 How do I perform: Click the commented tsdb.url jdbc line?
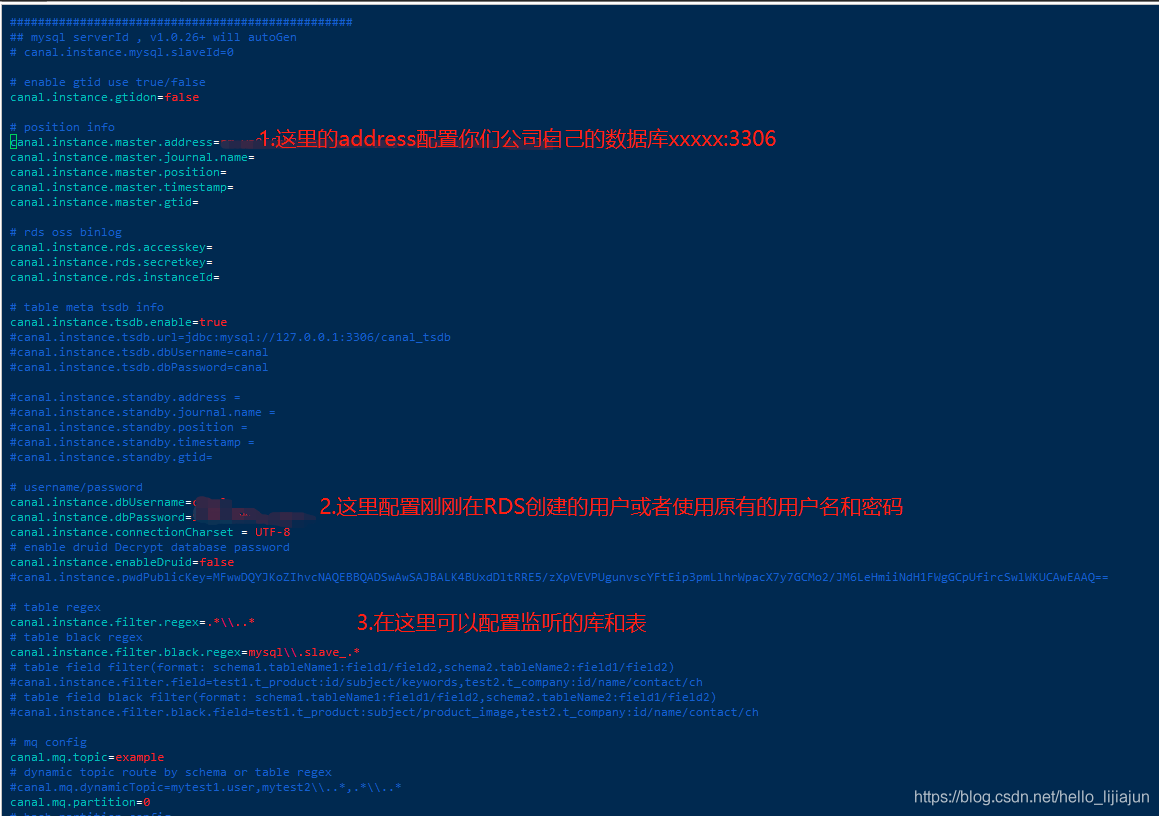230,337
